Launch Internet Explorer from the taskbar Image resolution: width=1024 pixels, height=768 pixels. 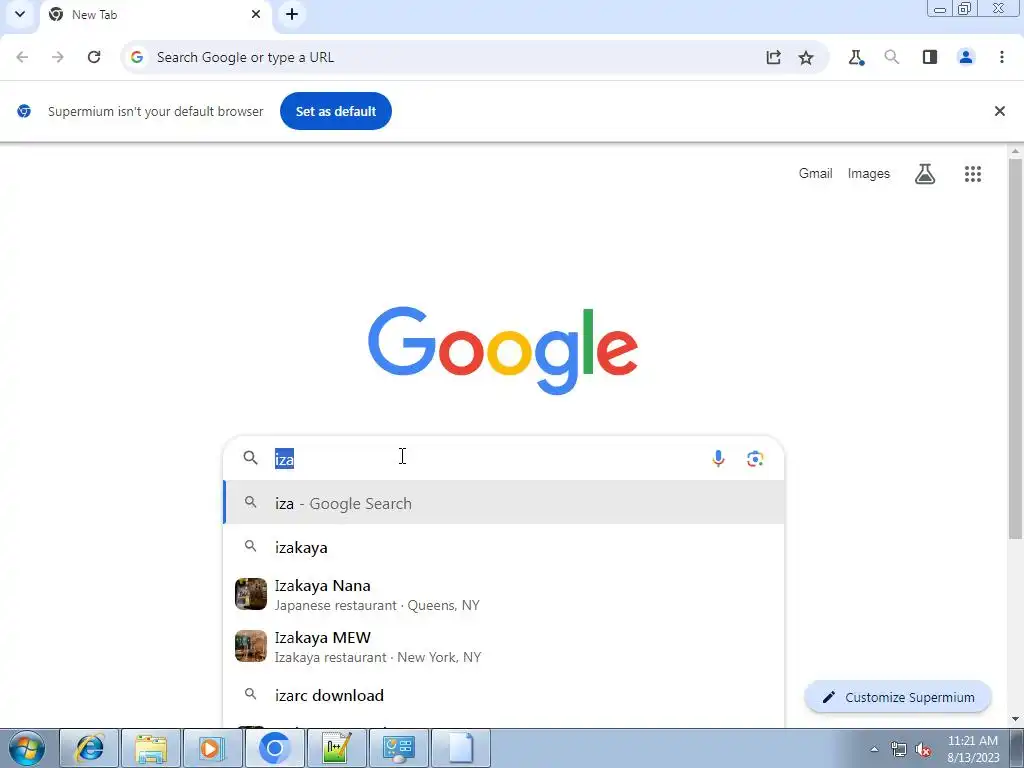(89, 748)
